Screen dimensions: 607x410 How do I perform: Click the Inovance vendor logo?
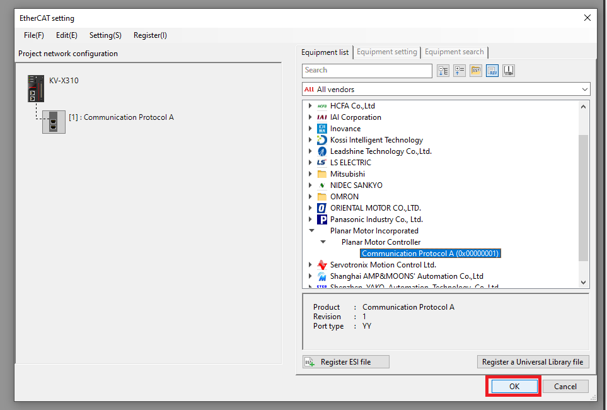[x=322, y=129]
